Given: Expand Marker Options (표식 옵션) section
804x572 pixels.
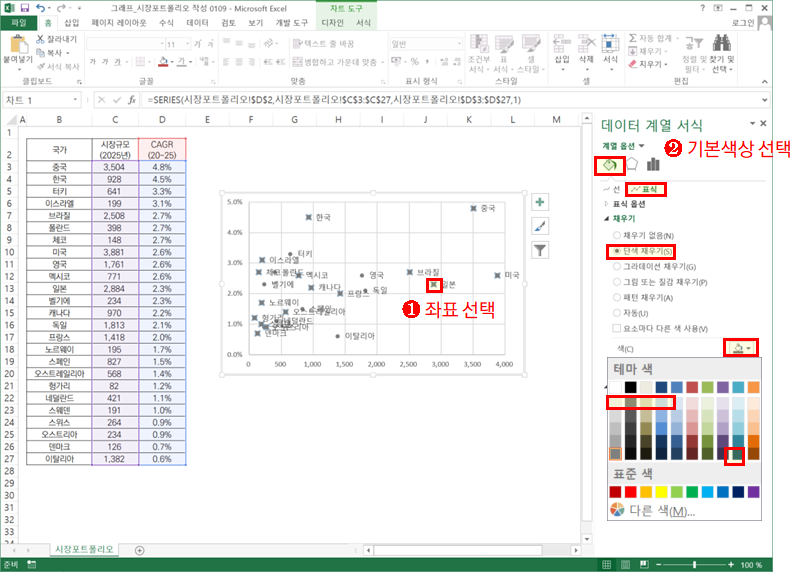Looking at the screenshot, I should 607,204.
